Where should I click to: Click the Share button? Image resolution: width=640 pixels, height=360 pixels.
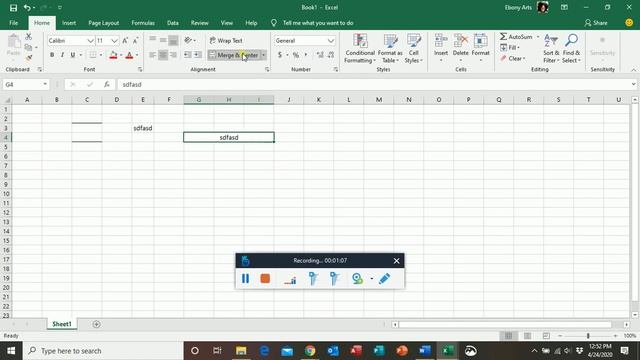coord(596,23)
